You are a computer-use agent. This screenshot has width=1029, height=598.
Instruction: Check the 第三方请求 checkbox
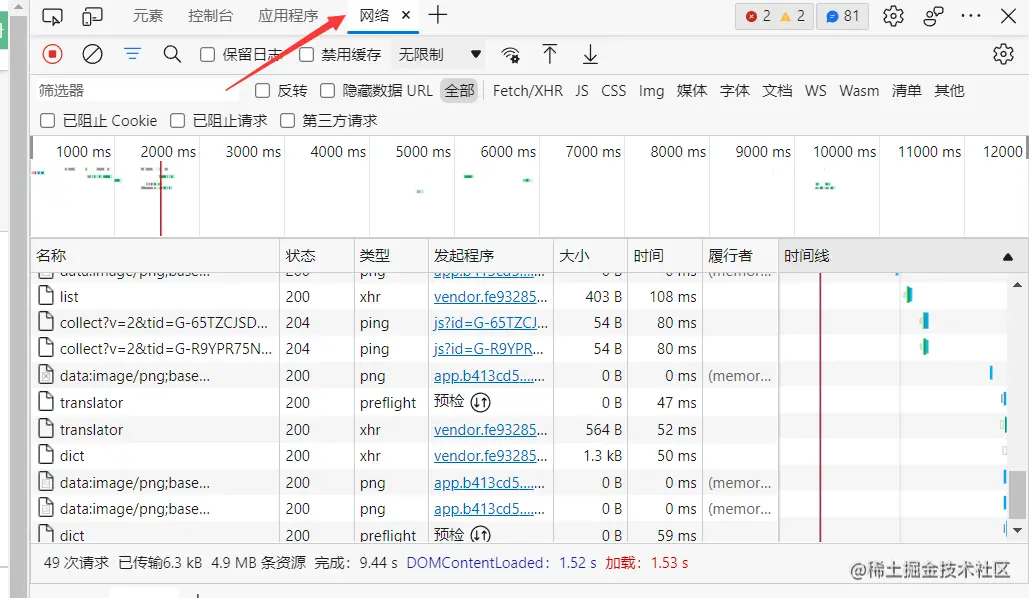point(287,120)
